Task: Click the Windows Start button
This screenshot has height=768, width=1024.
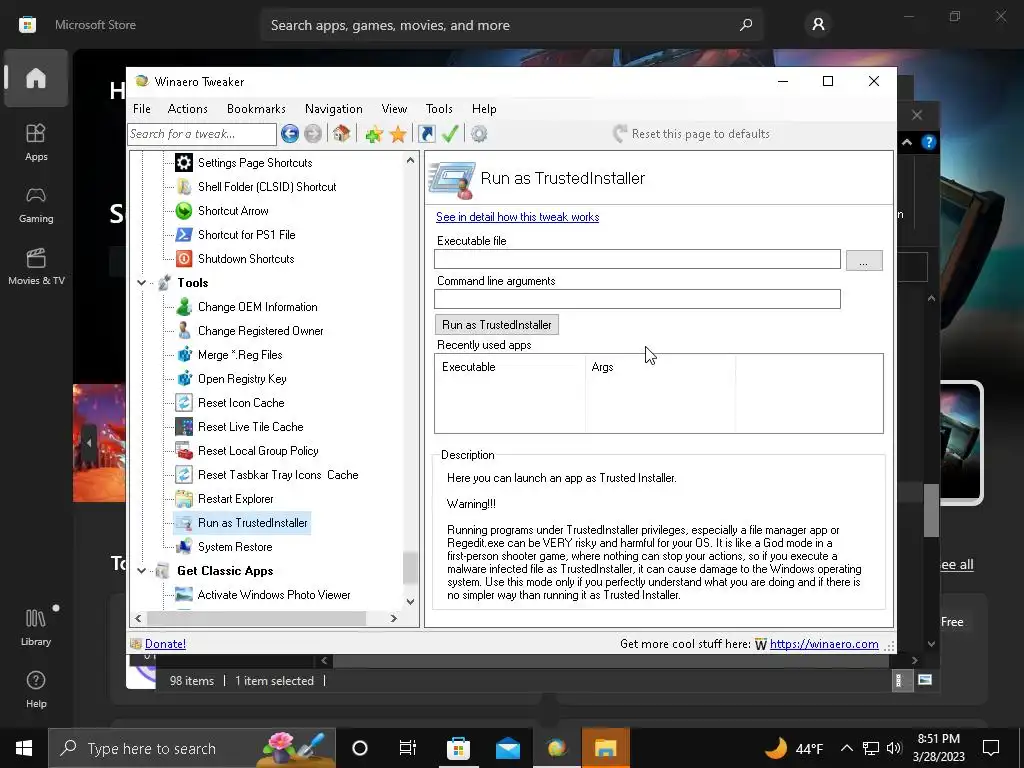Action: [24, 748]
